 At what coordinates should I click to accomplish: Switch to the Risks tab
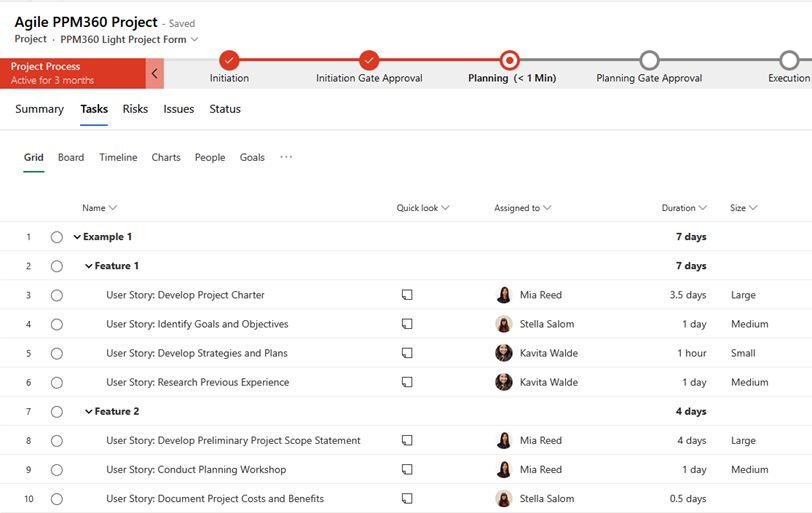135,109
